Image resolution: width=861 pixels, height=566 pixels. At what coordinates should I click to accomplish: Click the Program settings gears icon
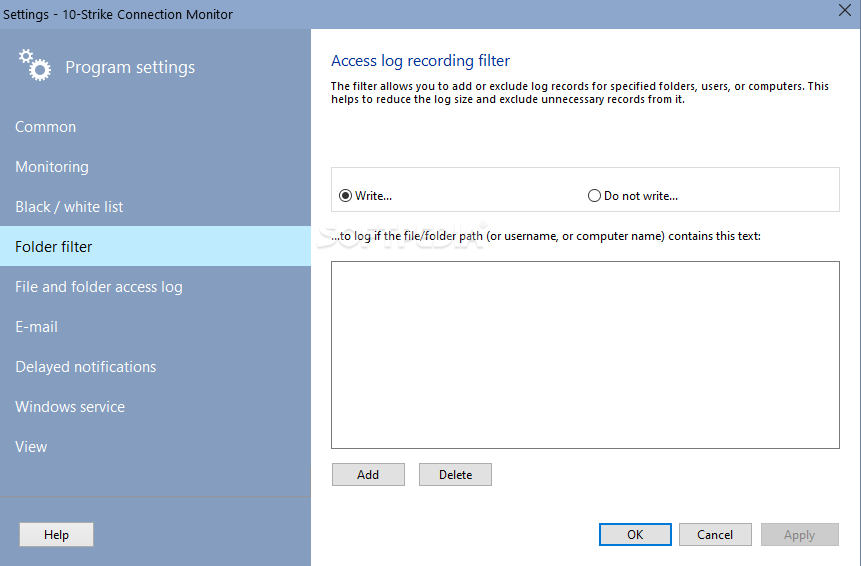(35, 65)
